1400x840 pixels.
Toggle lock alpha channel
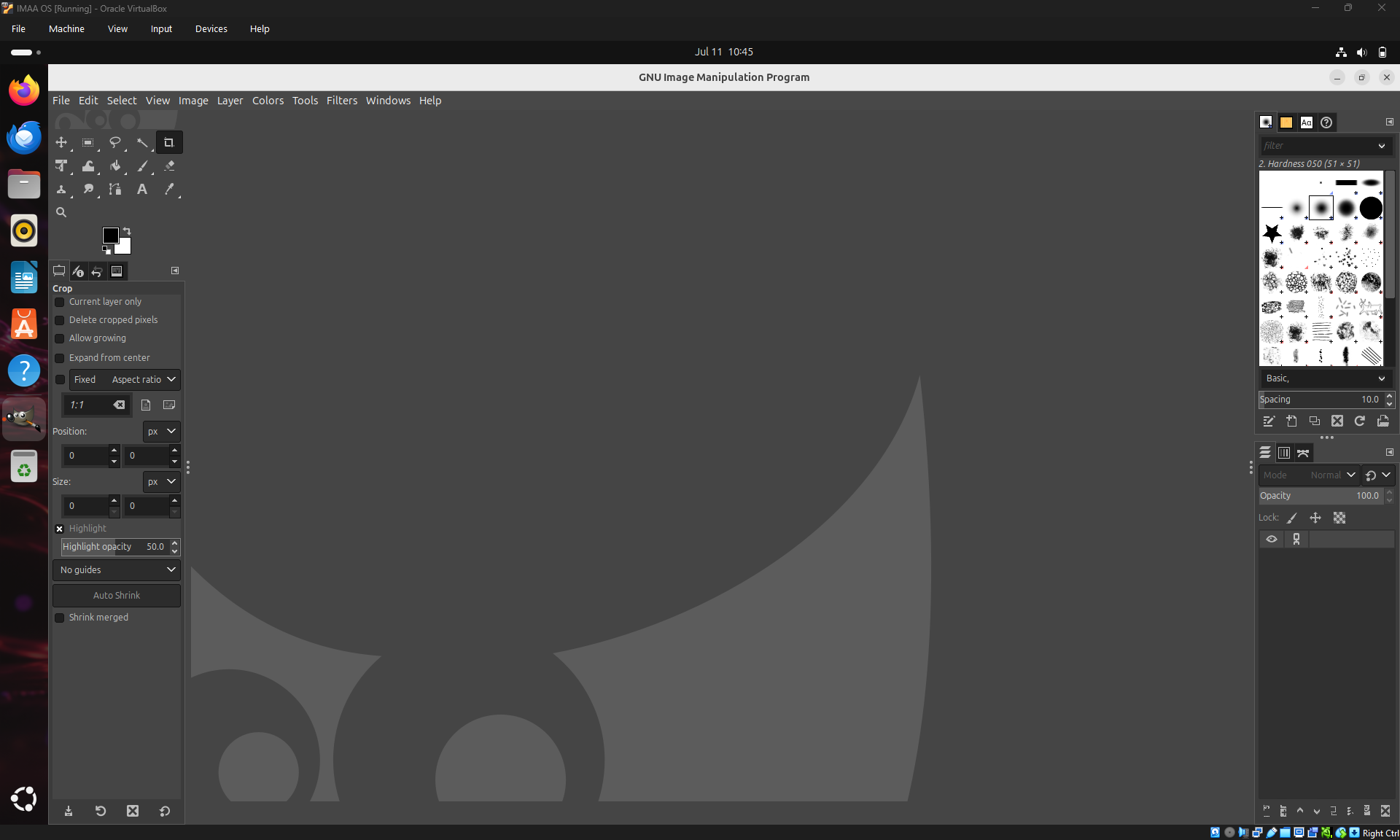(x=1339, y=518)
